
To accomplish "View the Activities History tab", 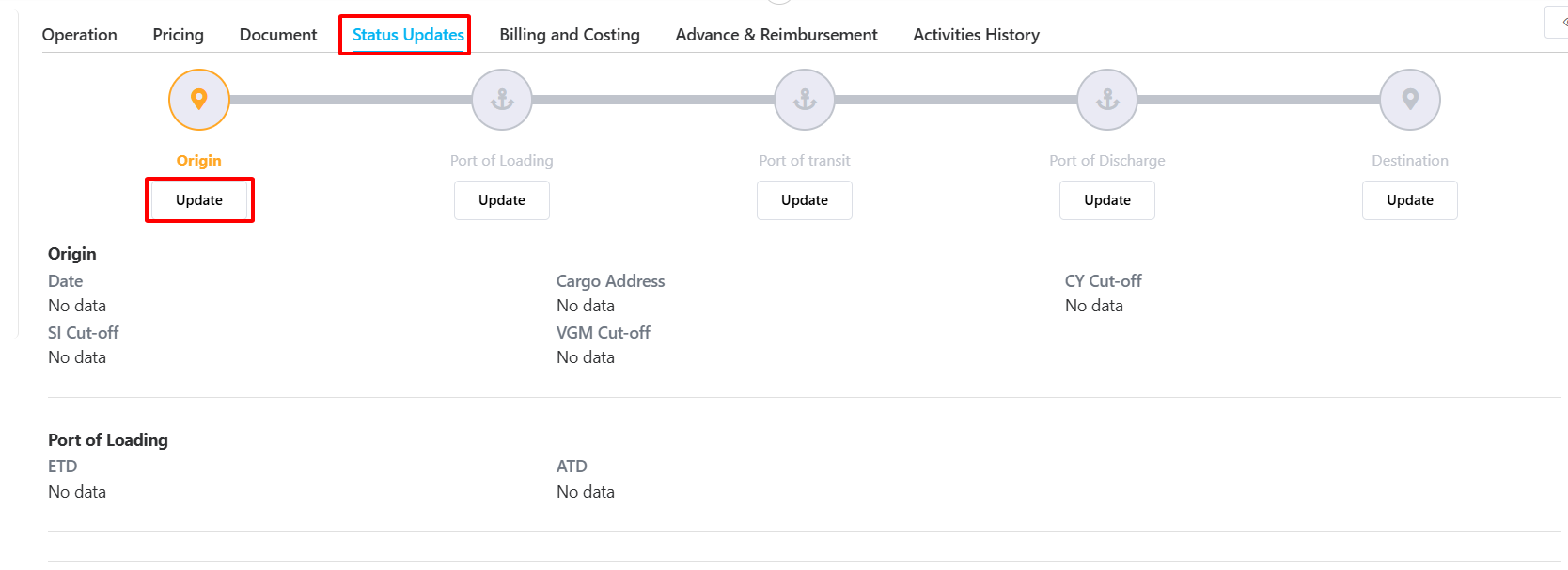I will [x=976, y=35].
